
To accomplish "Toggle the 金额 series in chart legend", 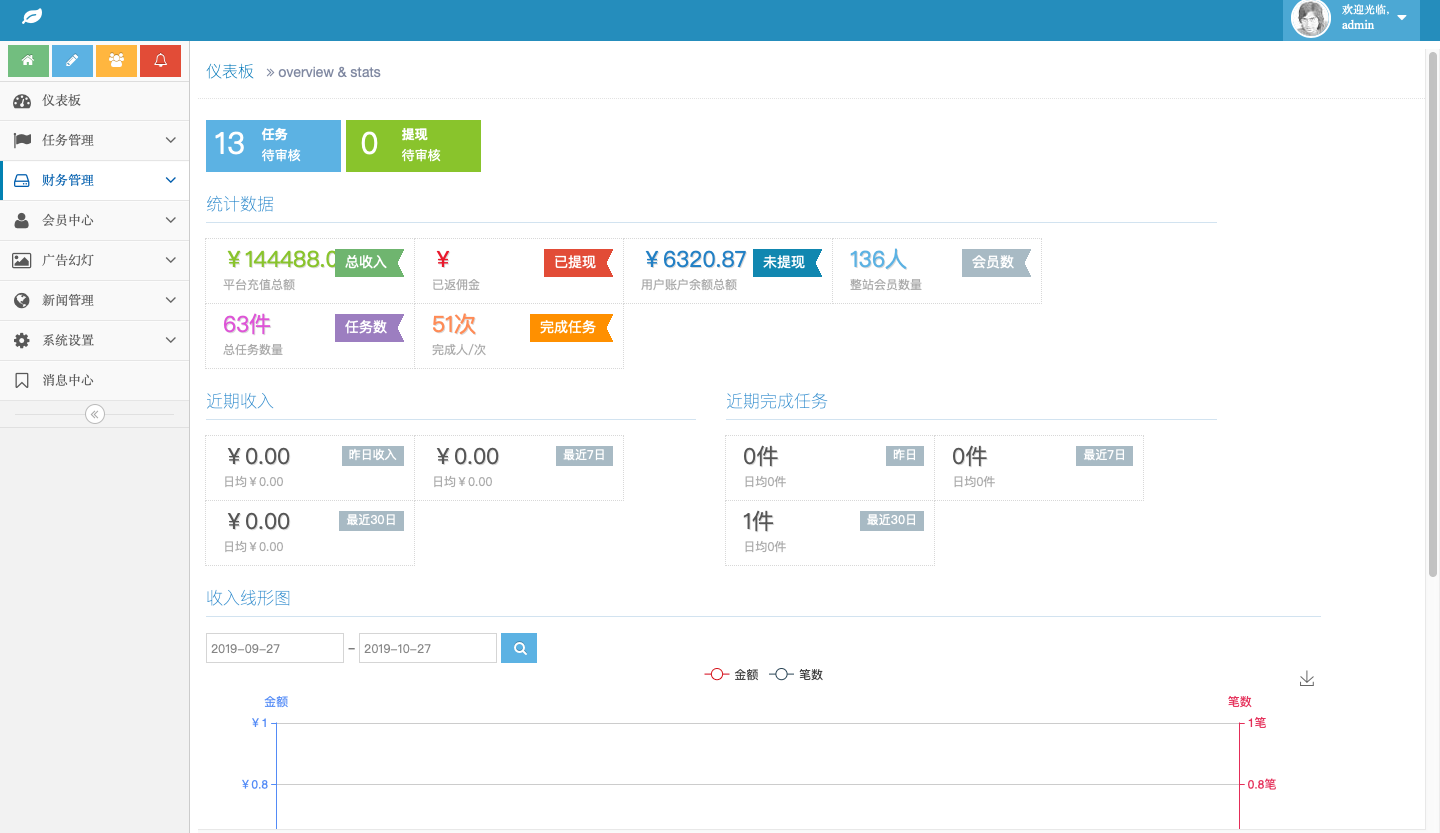I will 732,675.
